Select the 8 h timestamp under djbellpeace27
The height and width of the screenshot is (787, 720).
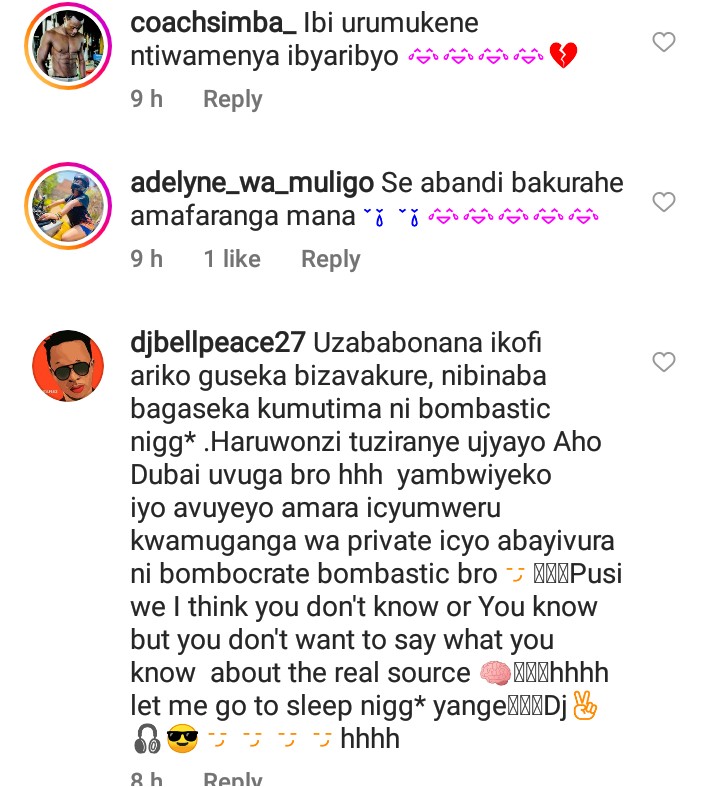pos(147,779)
